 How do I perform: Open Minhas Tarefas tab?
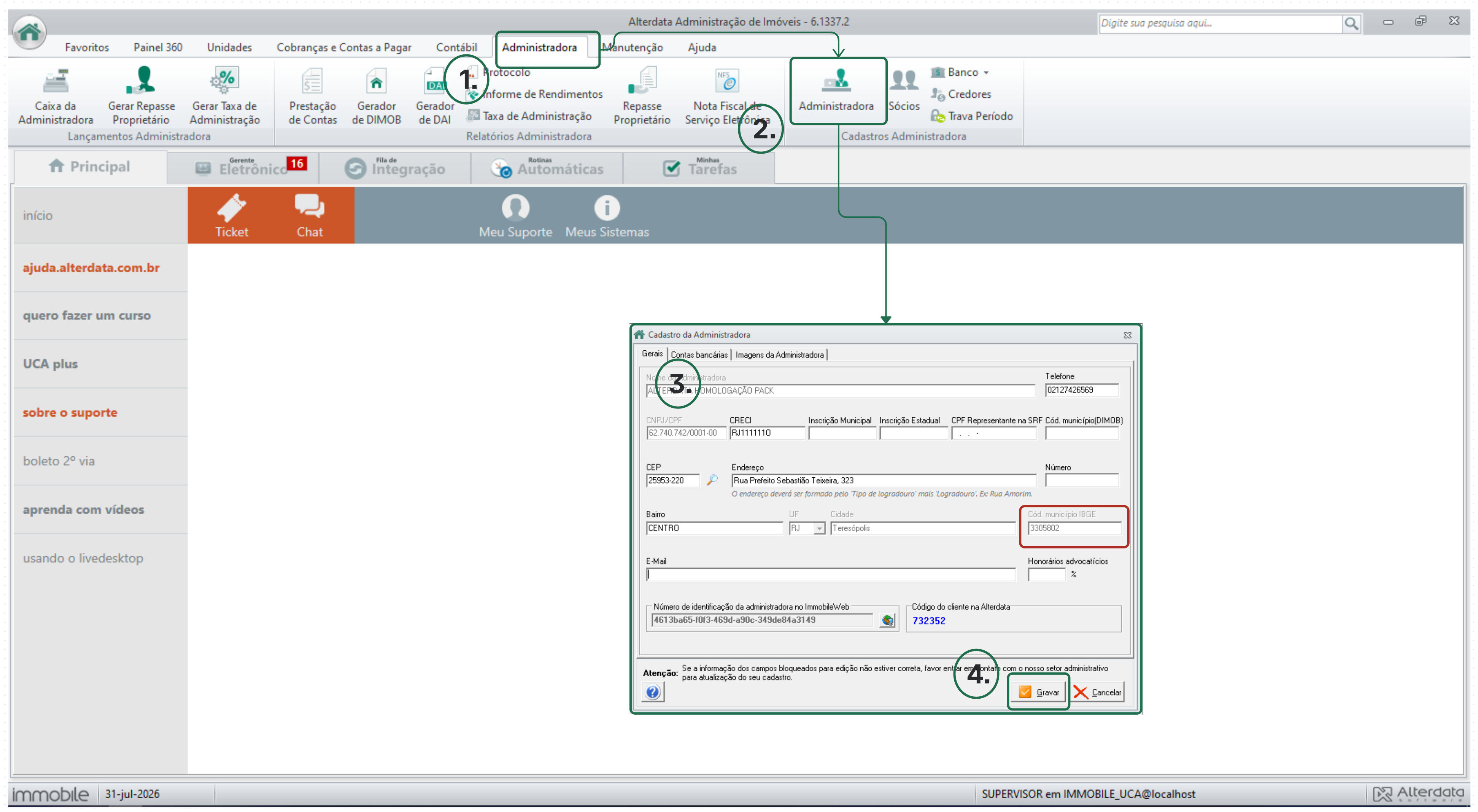(699, 168)
